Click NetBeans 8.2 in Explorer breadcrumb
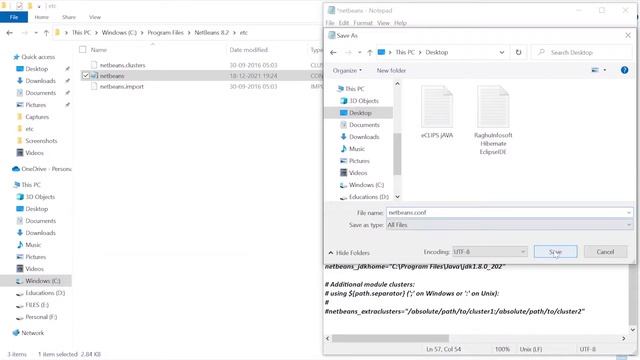The height and width of the screenshot is (360, 640). [211, 33]
